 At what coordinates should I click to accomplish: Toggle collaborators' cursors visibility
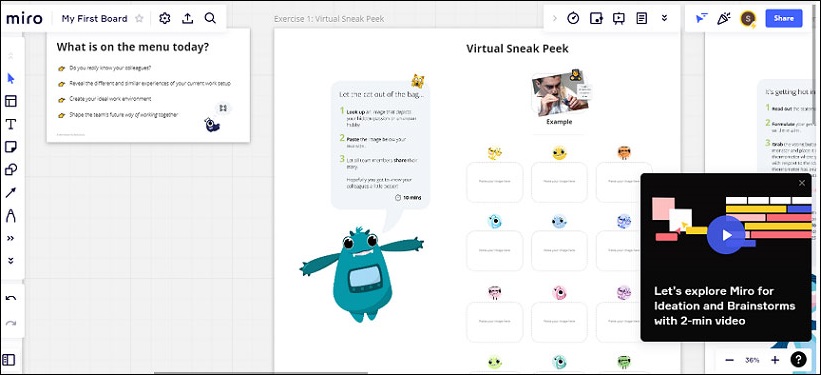[702, 18]
